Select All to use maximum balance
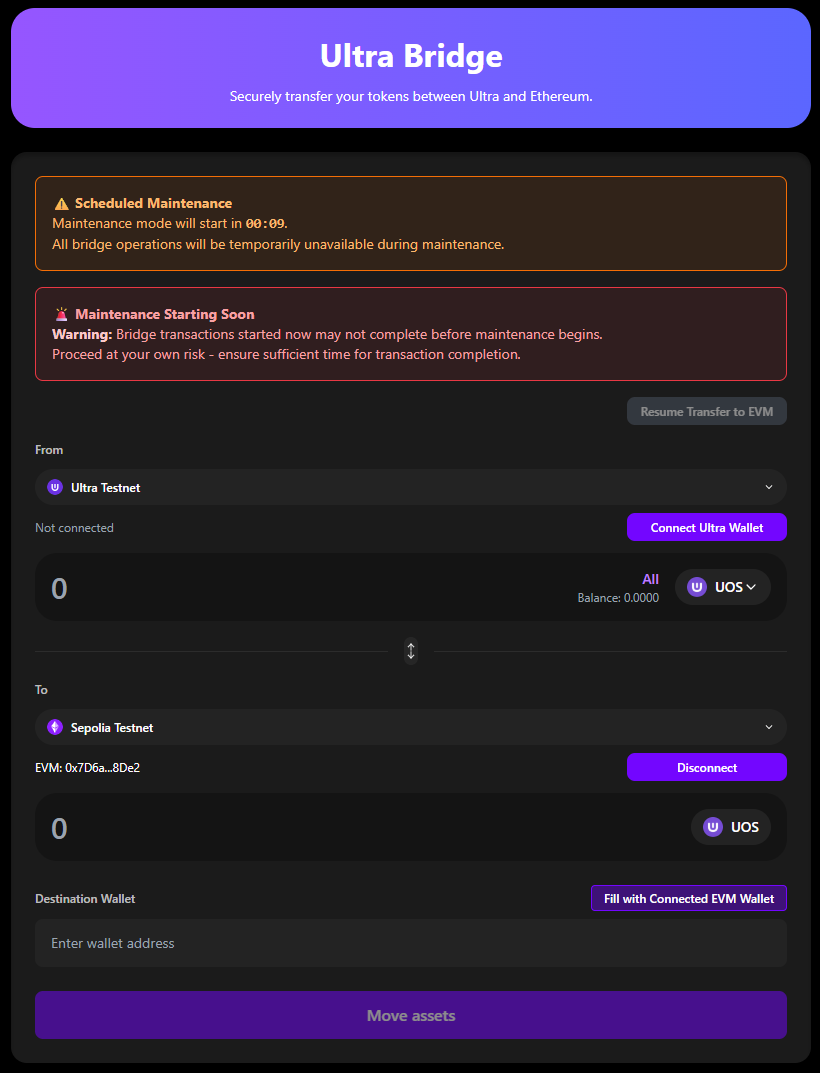The width and height of the screenshot is (820, 1073). coord(650,579)
